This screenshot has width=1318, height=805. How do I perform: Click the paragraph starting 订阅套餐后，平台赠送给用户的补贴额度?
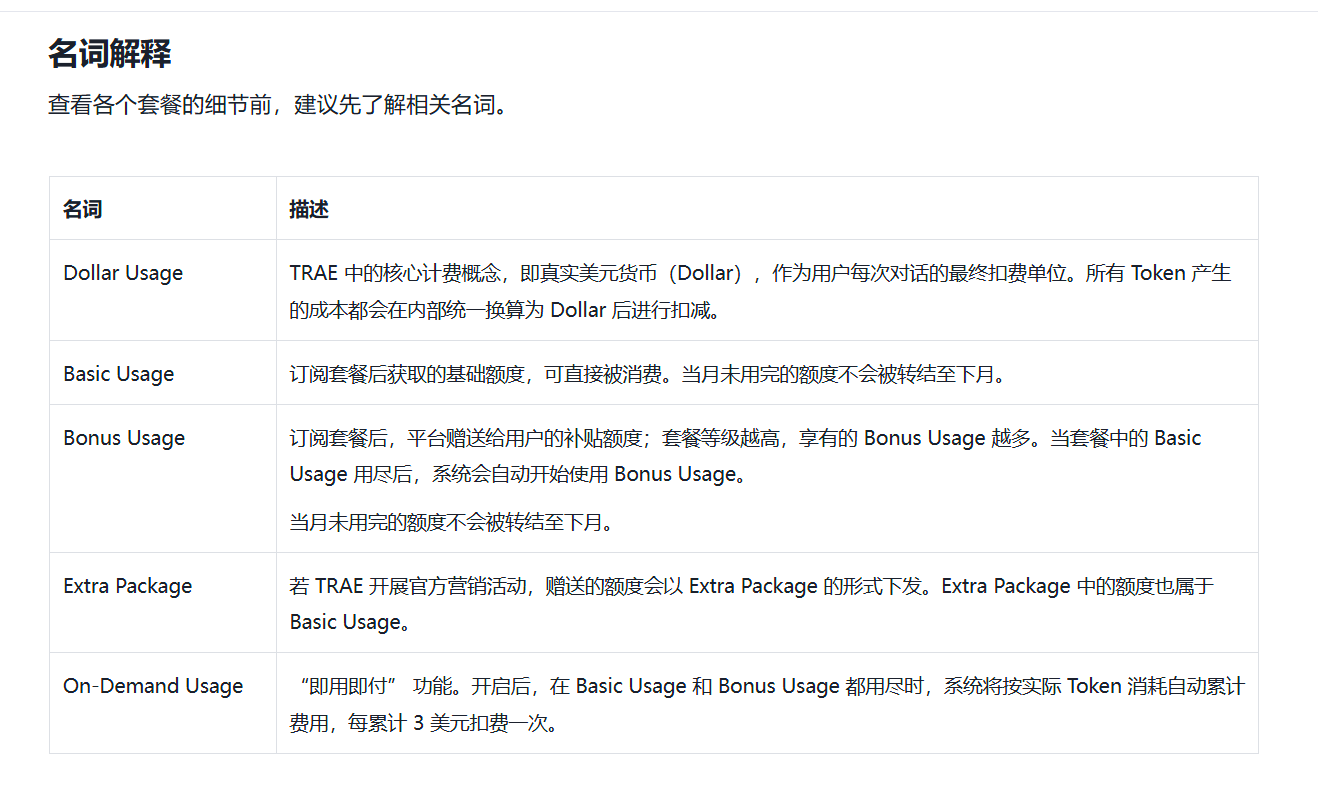(745, 455)
